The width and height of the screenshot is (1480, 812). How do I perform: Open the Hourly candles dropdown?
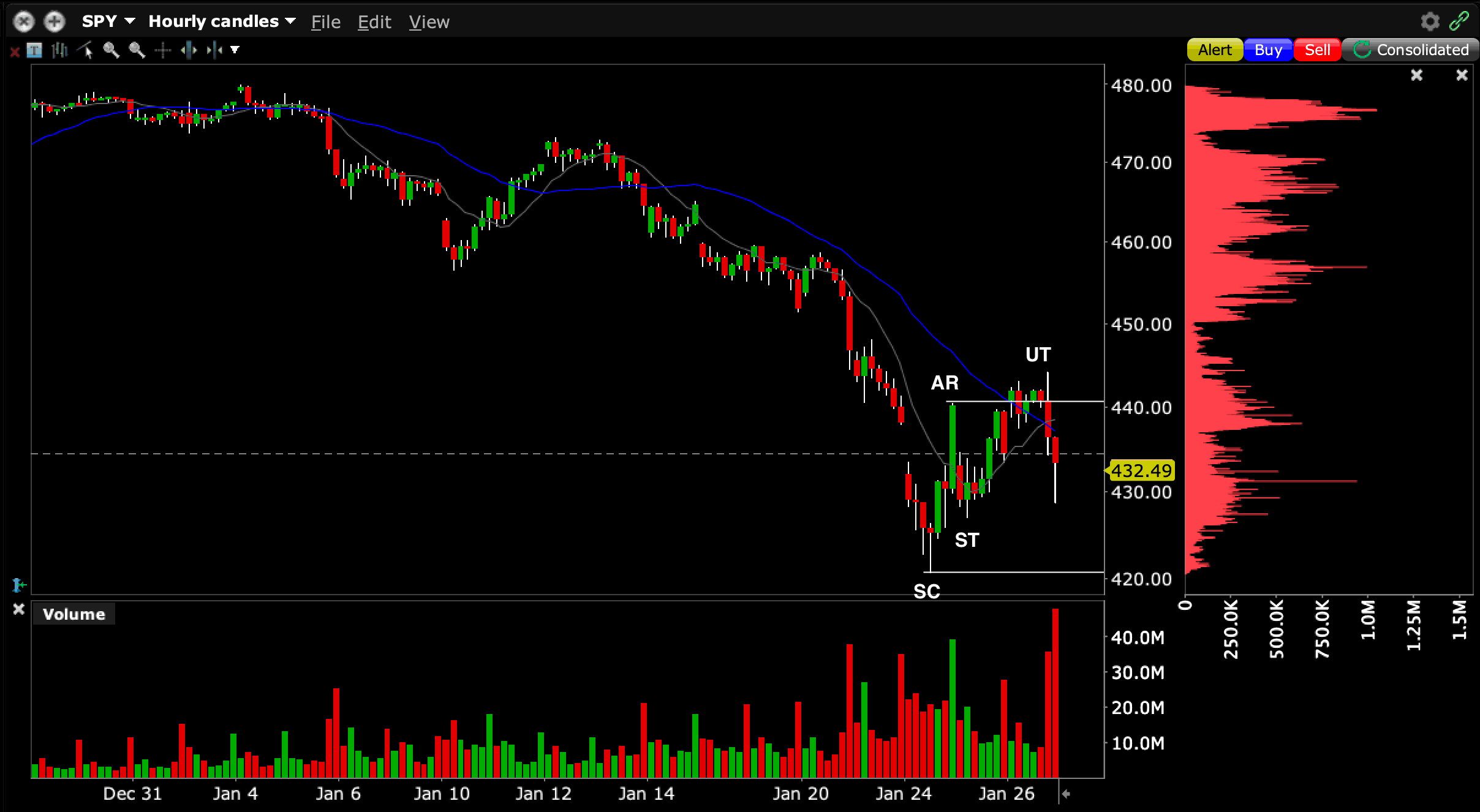222,21
